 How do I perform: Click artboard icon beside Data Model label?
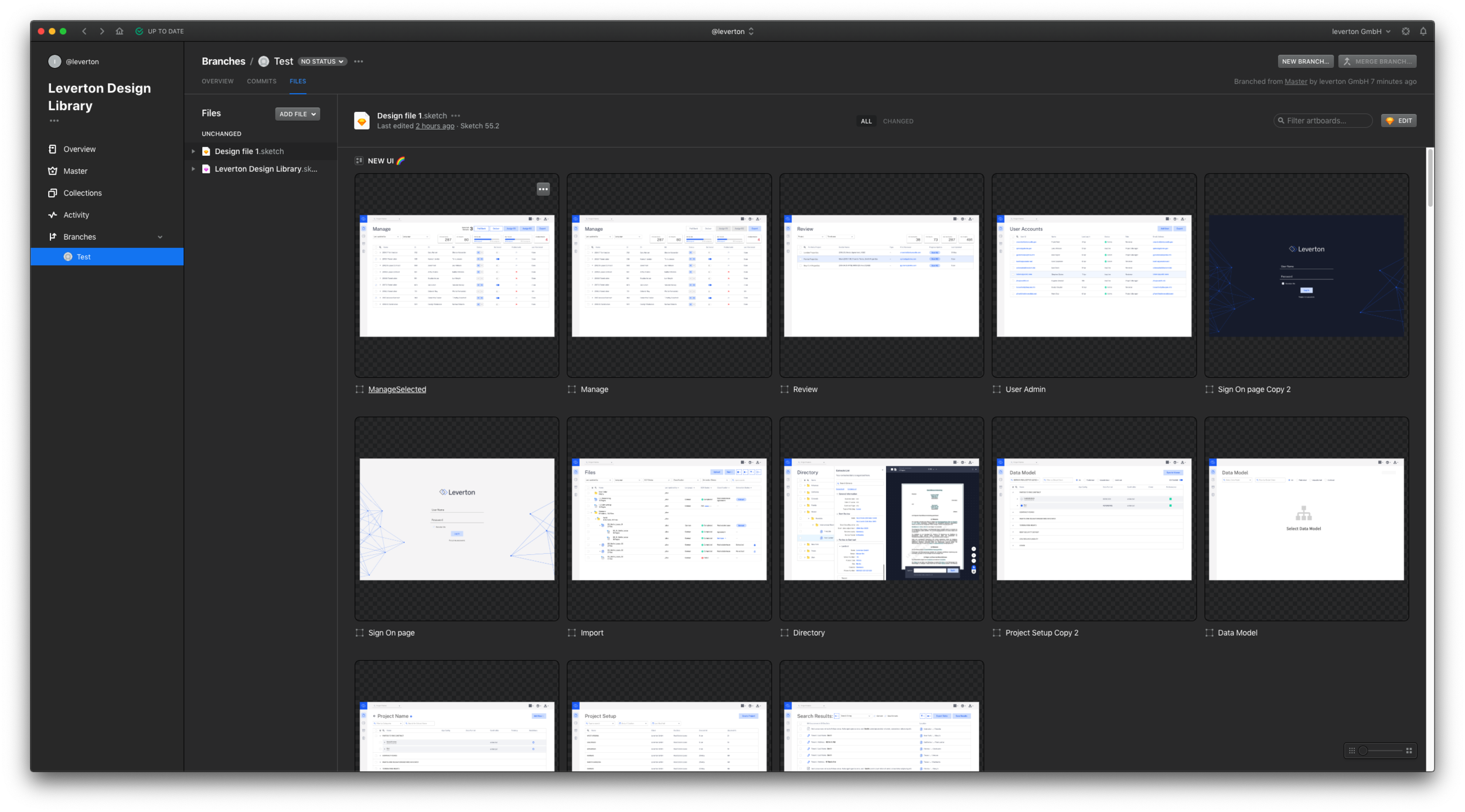coord(1210,633)
